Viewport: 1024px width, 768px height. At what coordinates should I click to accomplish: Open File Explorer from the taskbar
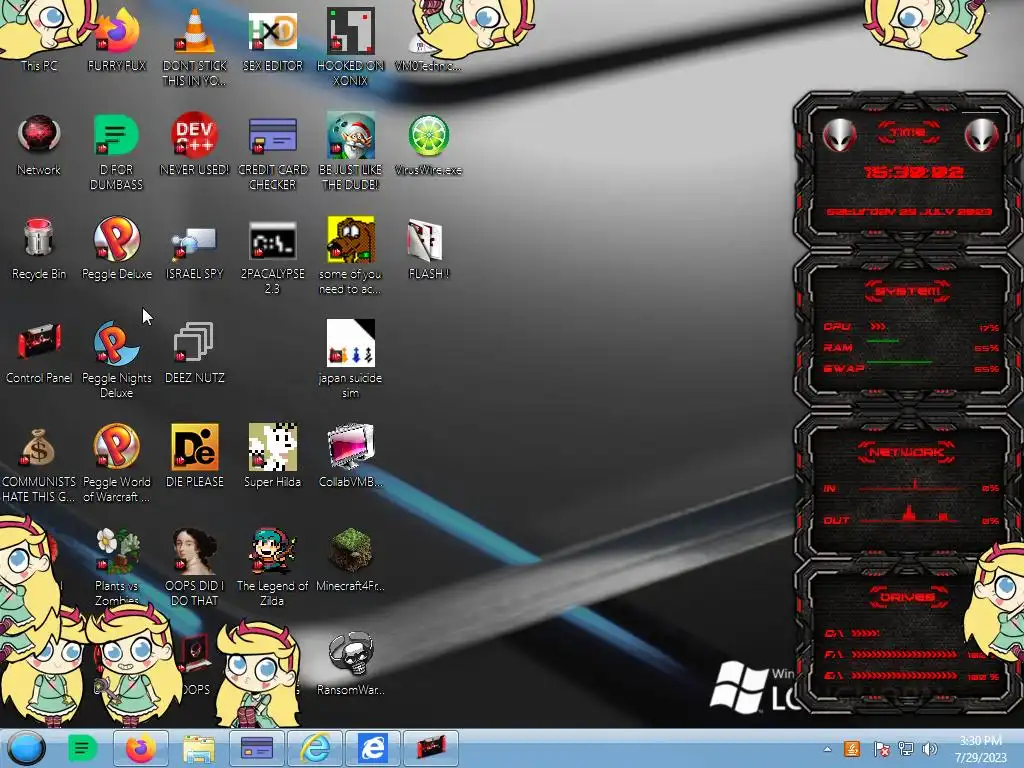click(199, 748)
